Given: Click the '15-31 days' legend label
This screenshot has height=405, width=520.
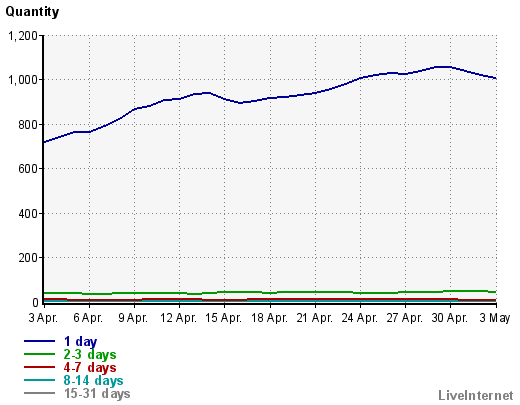Looking at the screenshot, I should point(97,393).
